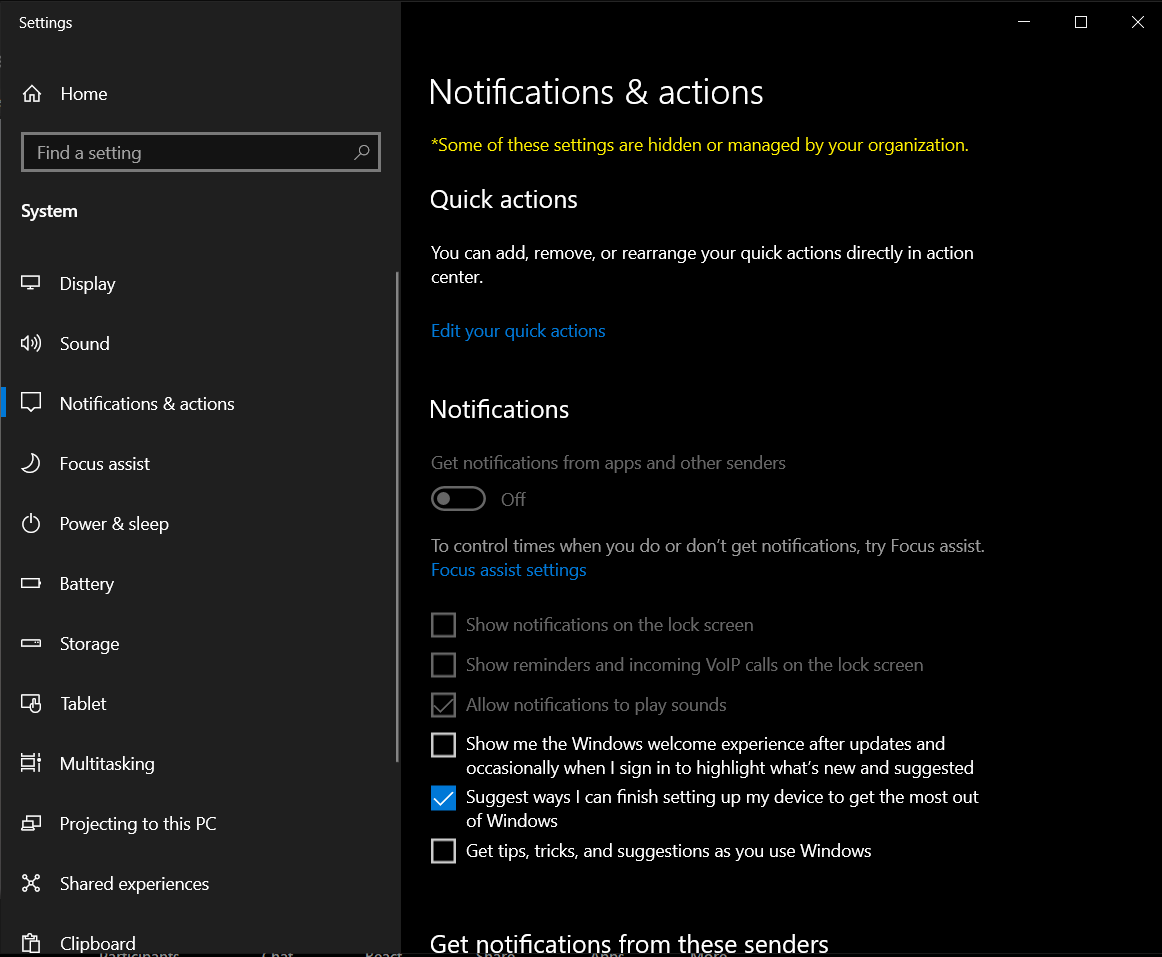Screen dimensions: 1162x957
Task: Click 'Get notifications from these senders' heading
Action: [x=628, y=944]
